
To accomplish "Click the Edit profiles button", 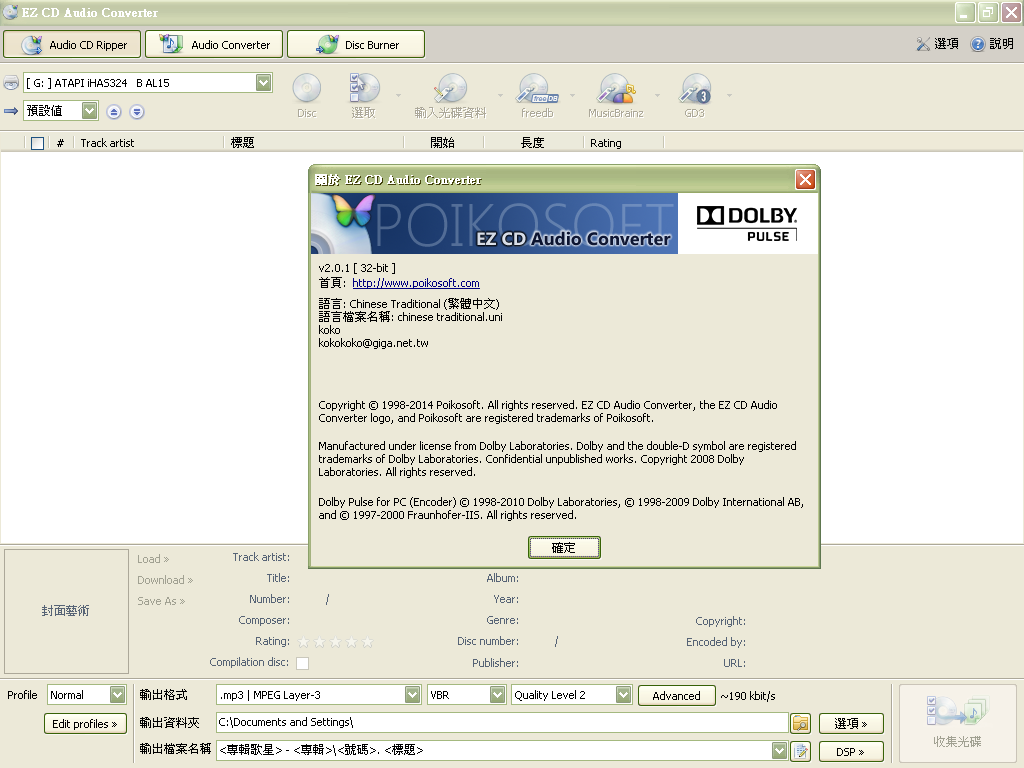I will 85,724.
